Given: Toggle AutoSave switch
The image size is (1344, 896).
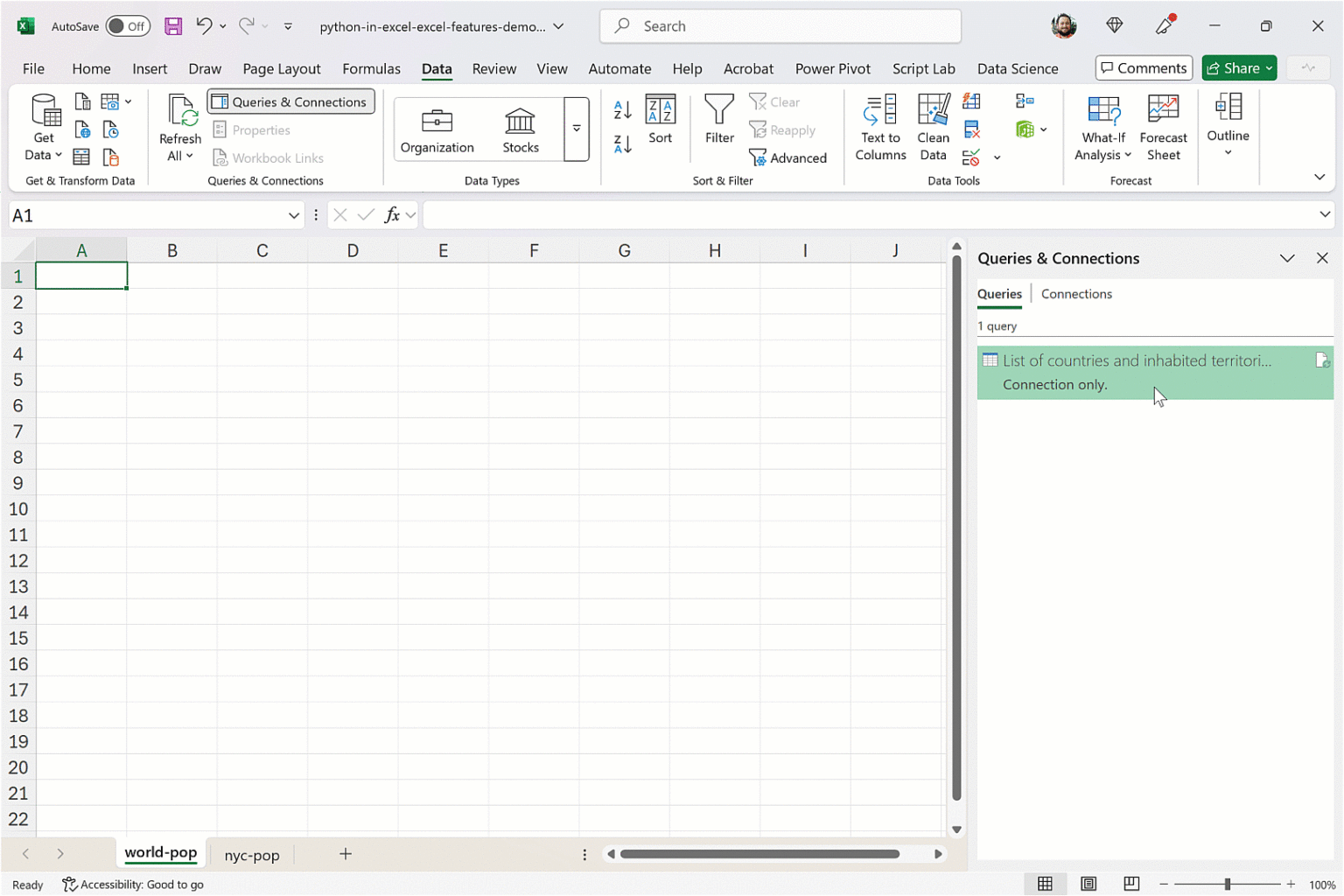Looking at the screenshot, I should pos(127,26).
